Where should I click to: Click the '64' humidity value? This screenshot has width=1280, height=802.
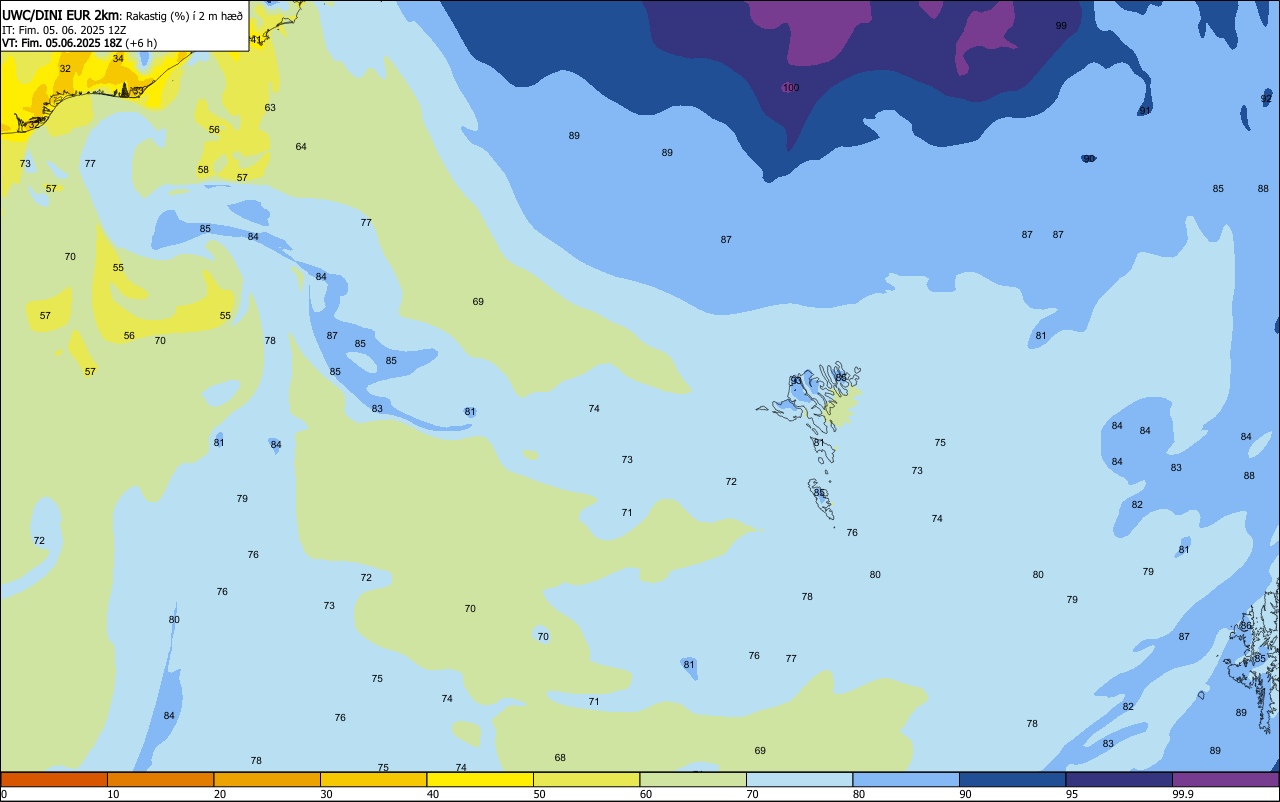[x=301, y=147]
